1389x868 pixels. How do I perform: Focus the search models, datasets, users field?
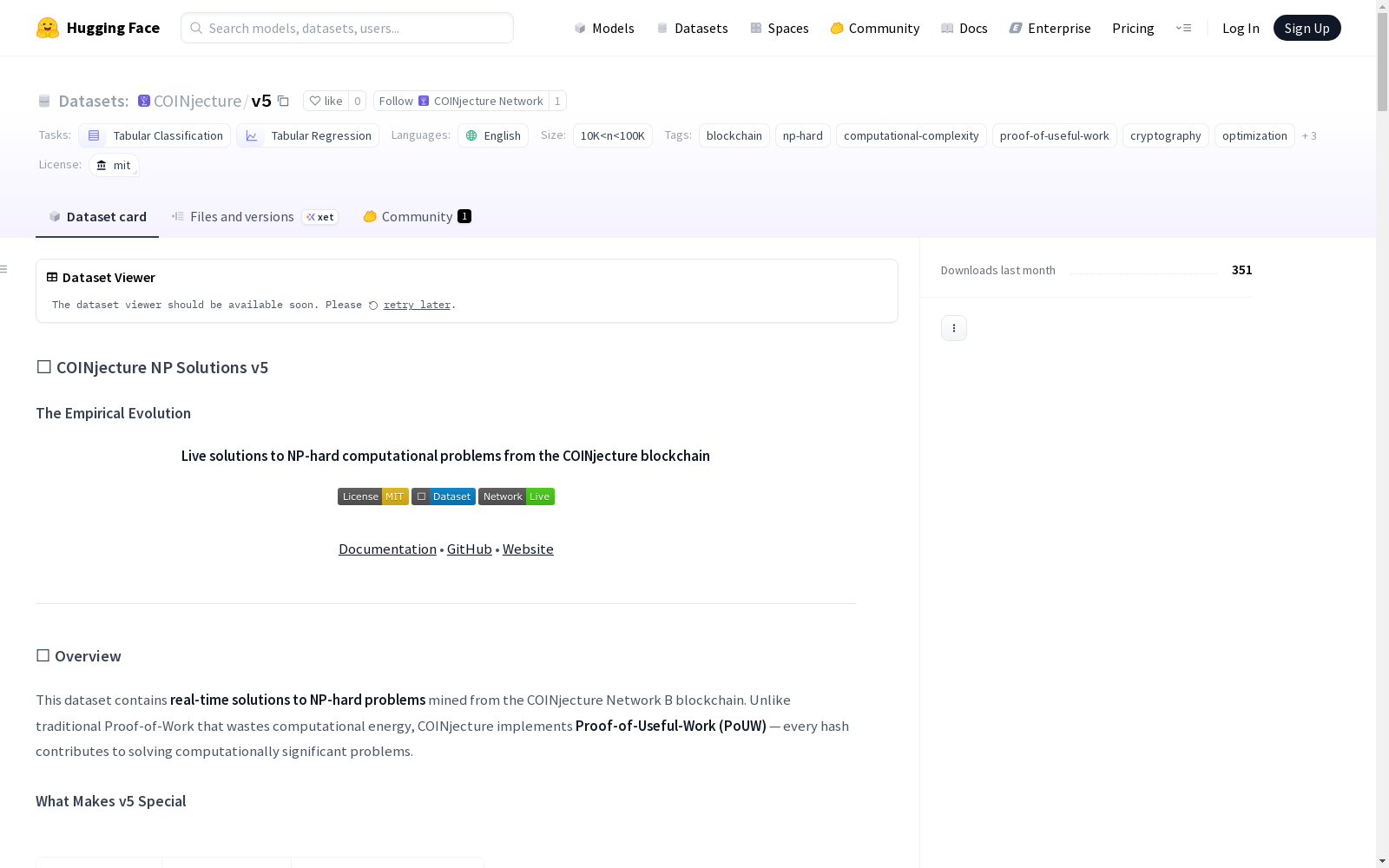tap(347, 28)
